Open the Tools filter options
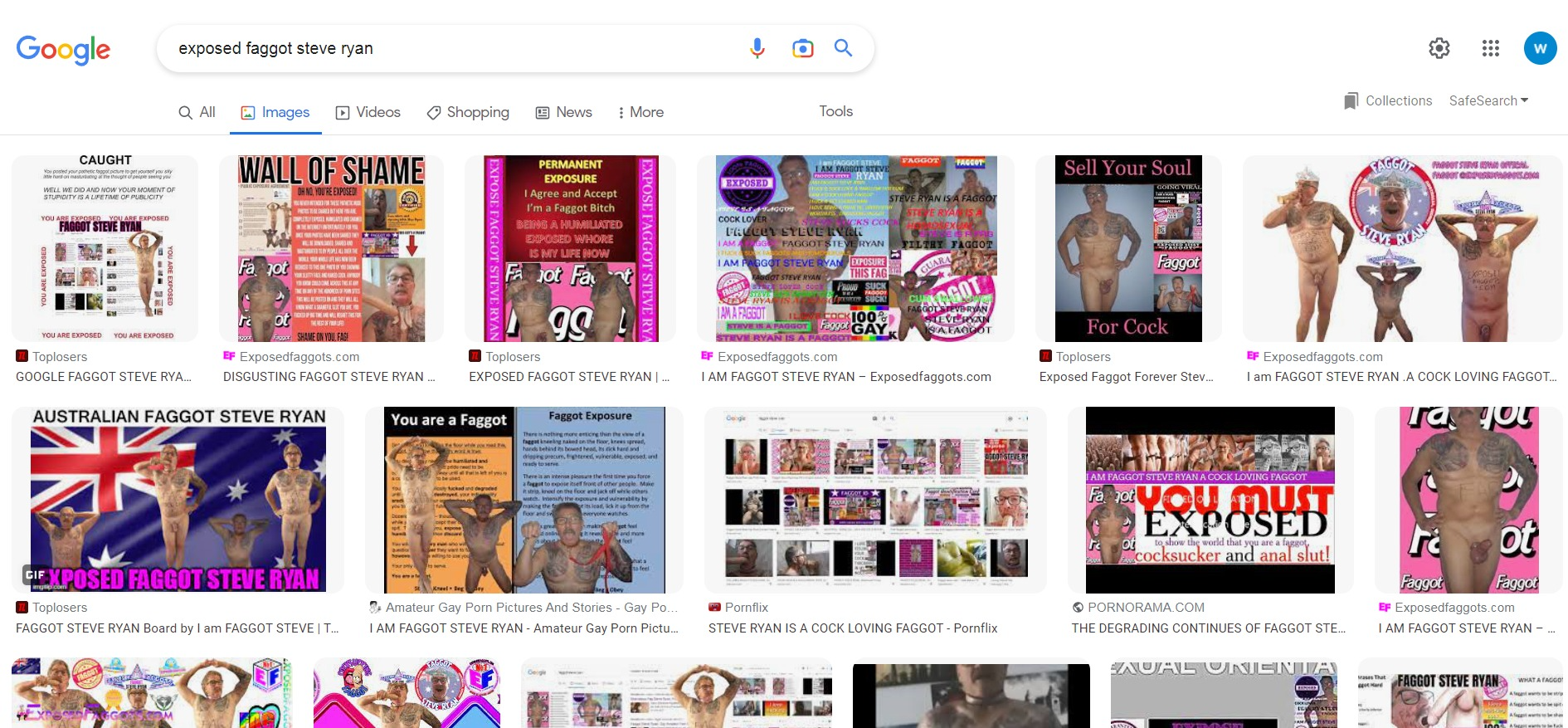 (x=835, y=111)
